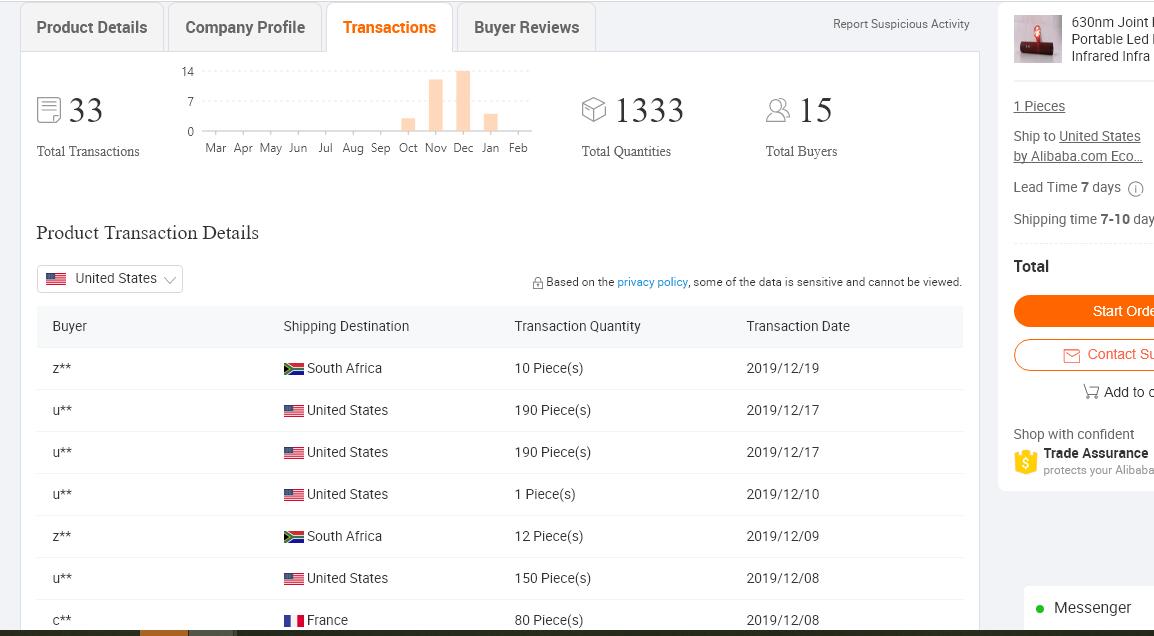Click the United States ship-to link
The image size is (1154, 636).
click(1099, 136)
